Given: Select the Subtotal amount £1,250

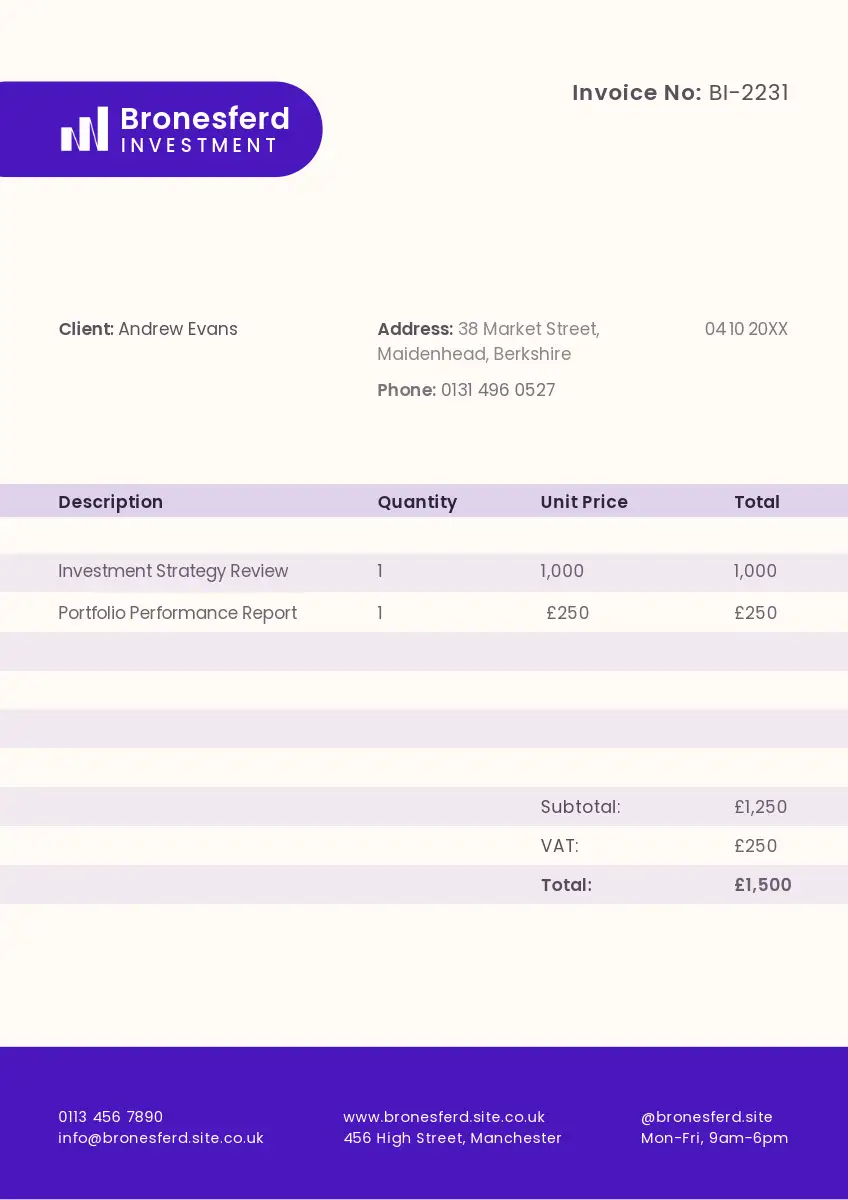Looking at the screenshot, I should 760,807.
